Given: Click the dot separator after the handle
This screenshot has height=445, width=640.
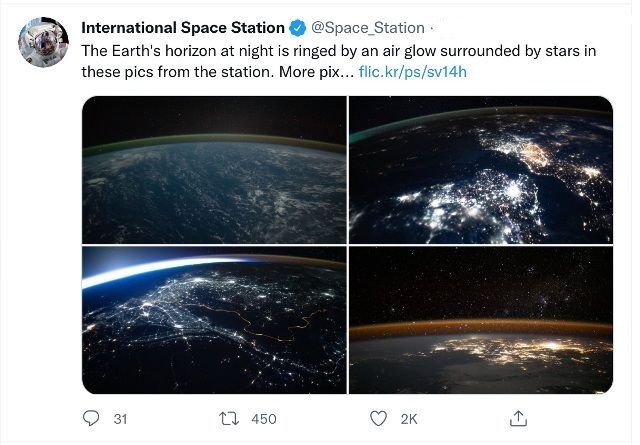Looking at the screenshot, I should click(433, 28).
